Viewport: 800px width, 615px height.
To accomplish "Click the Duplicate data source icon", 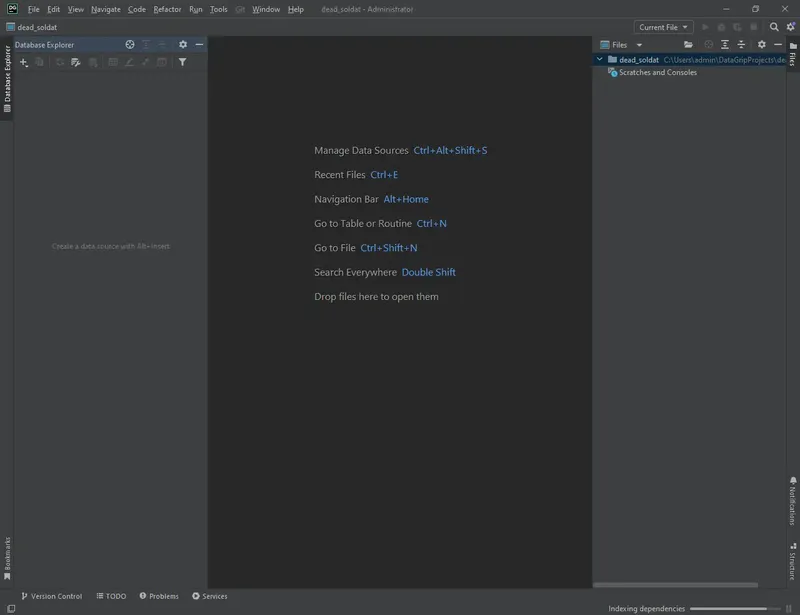I will pyautogui.click(x=38, y=62).
